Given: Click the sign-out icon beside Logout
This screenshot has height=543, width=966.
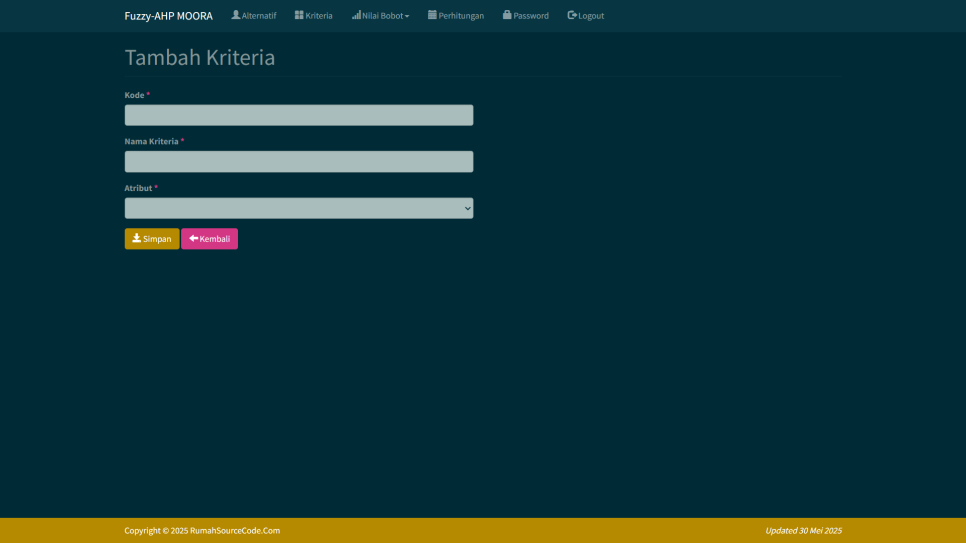Looking at the screenshot, I should (572, 15).
